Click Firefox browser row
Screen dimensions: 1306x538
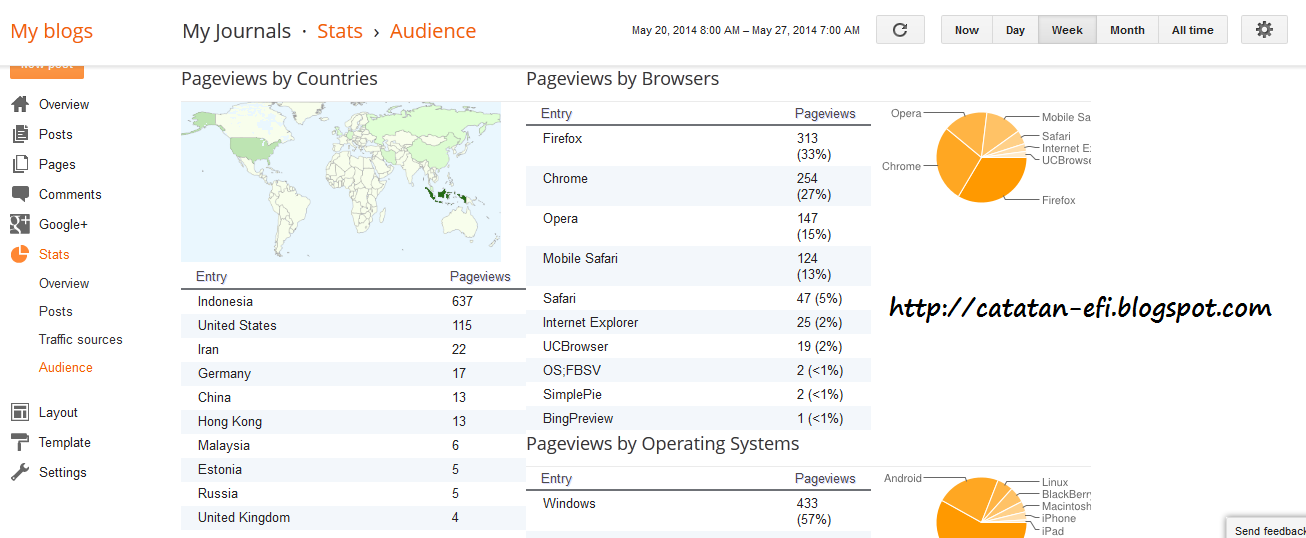[698, 146]
